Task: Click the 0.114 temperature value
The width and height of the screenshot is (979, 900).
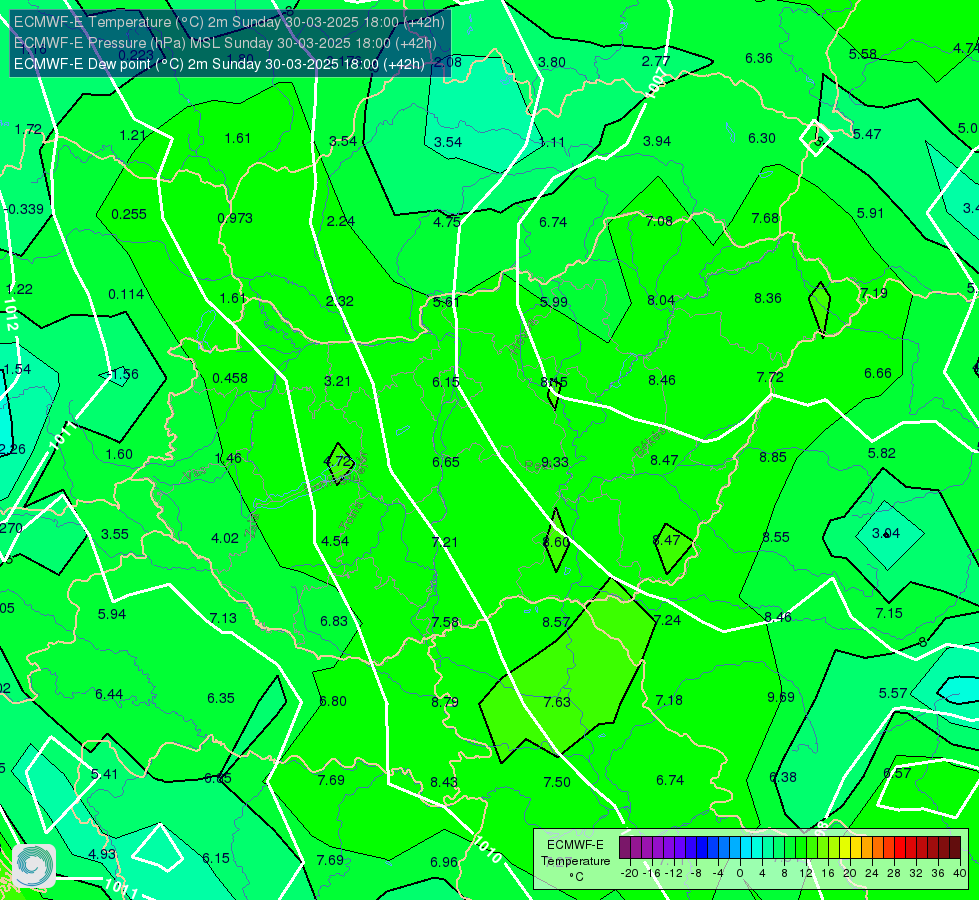Action: (126, 294)
